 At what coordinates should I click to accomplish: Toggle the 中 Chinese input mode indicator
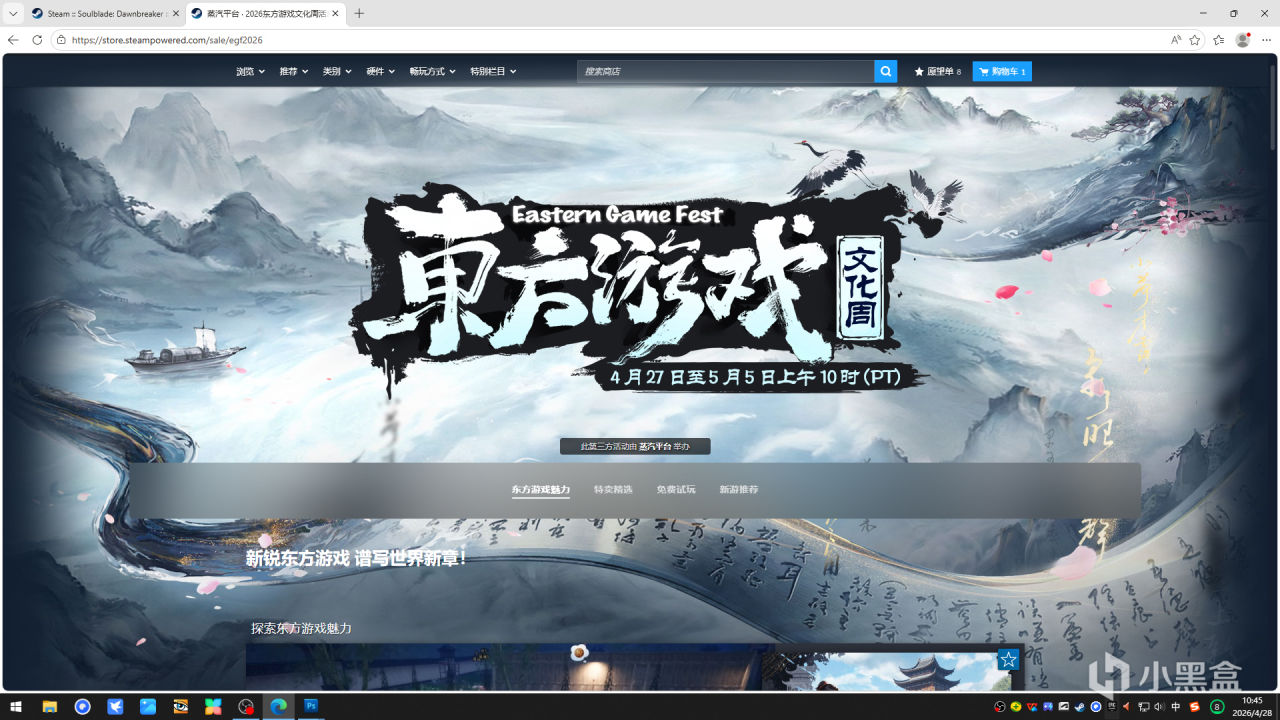click(x=1176, y=707)
